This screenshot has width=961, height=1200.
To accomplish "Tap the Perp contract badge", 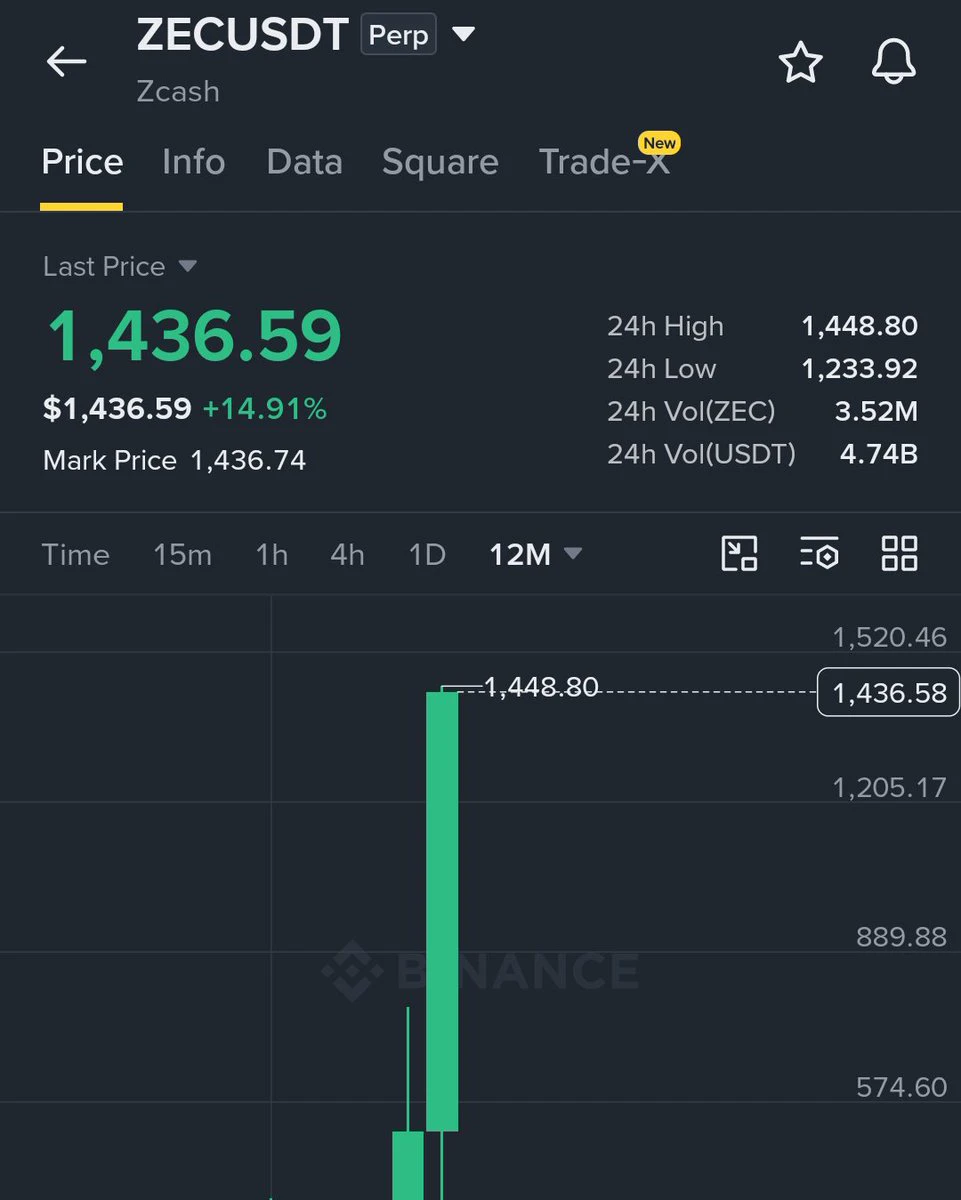I will pyautogui.click(x=398, y=35).
